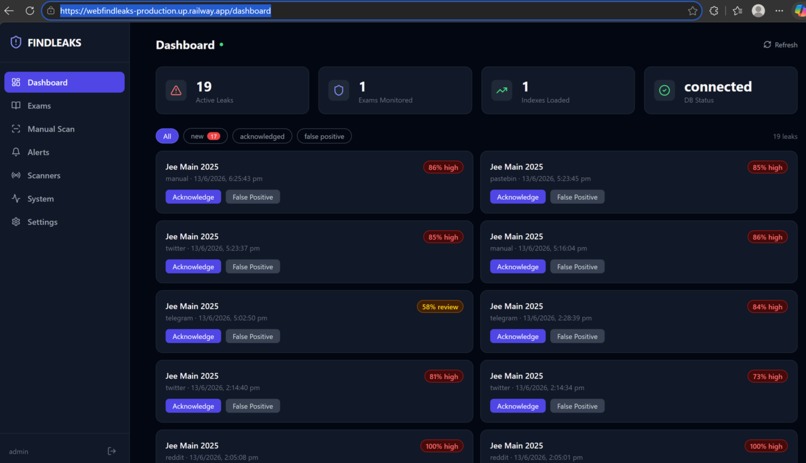Acknowledge the telegram 2:28:39 pm leak
The image size is (806, 463).
[x=518, y=336]
